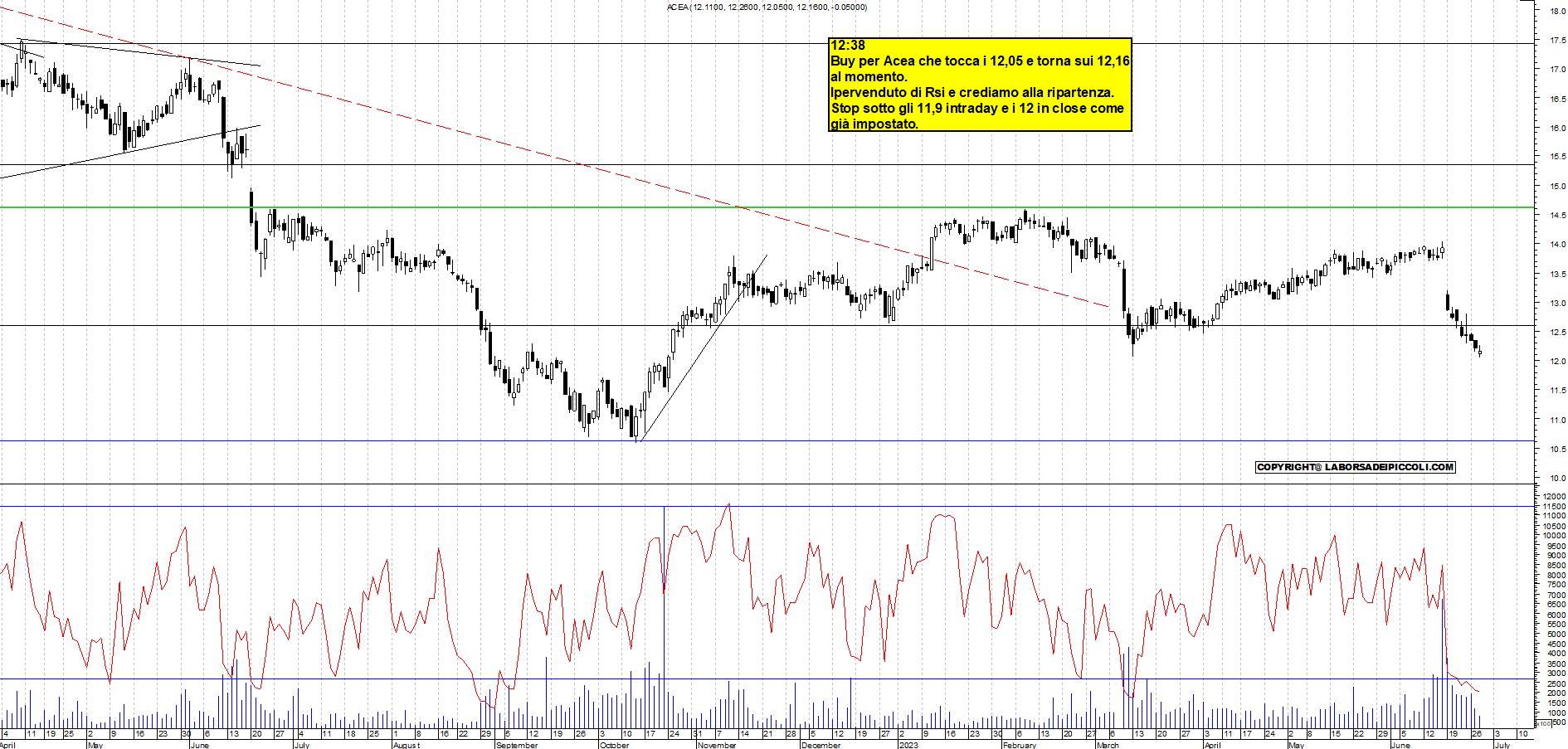Click the 'Stop sotto gli 11,9 intraday' line

coord(977,109)
